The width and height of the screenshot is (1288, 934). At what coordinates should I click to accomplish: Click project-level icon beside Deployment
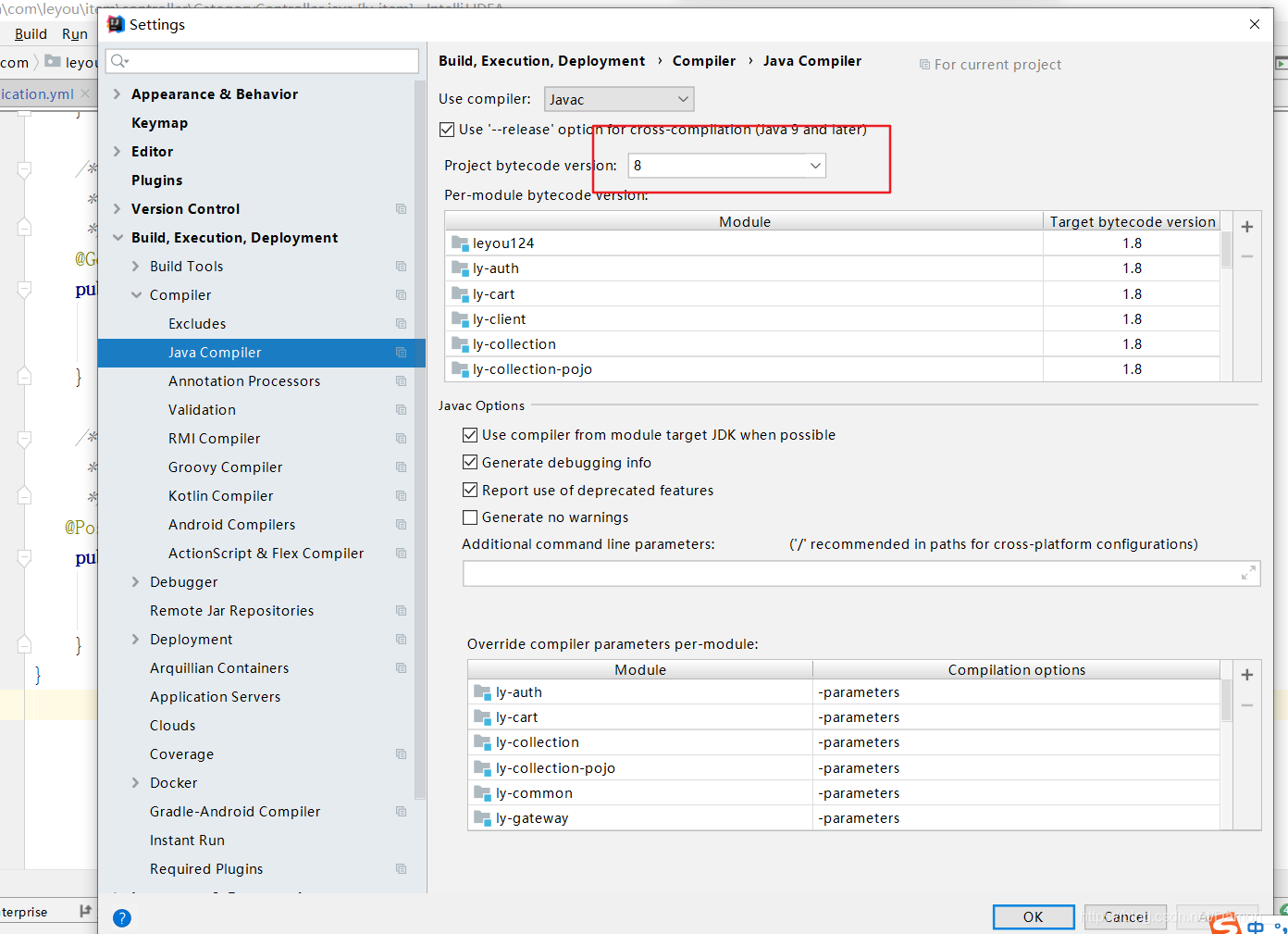pos(401,640)
